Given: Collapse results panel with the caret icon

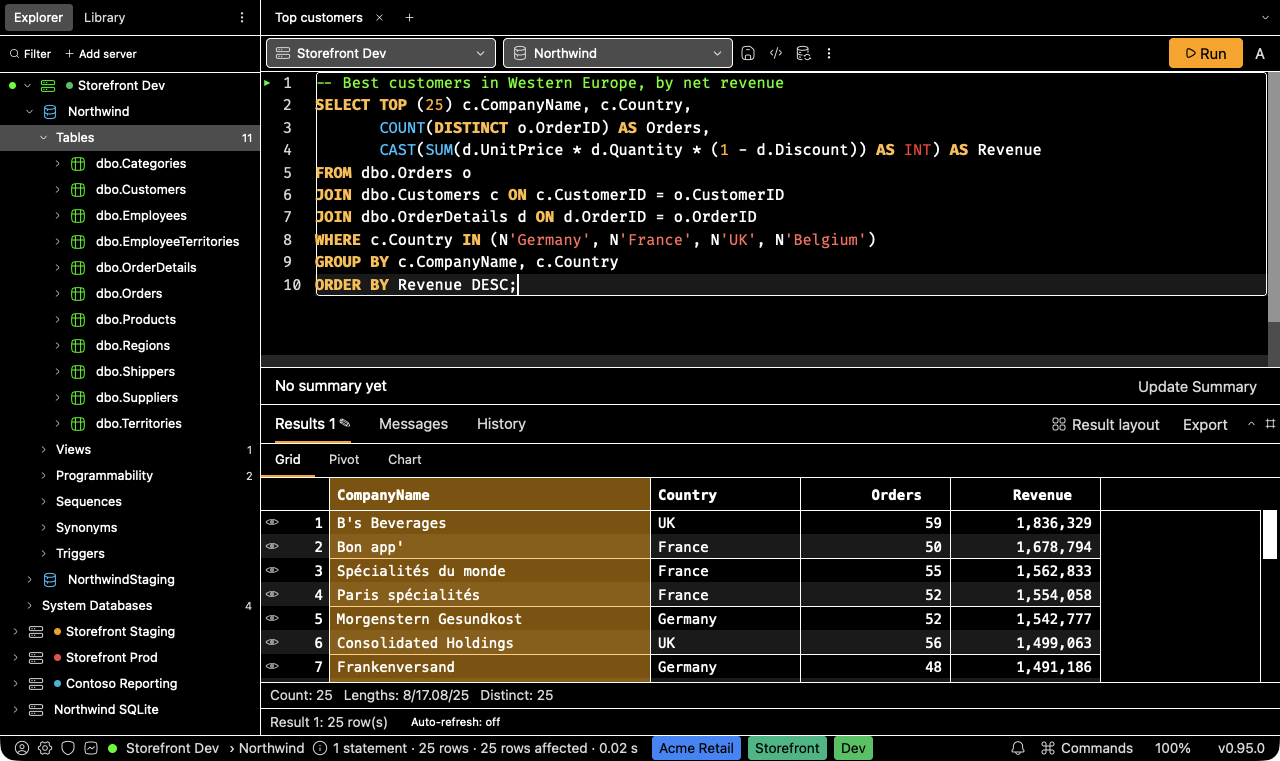Looking at the screenshot, I should (1251, 424).
